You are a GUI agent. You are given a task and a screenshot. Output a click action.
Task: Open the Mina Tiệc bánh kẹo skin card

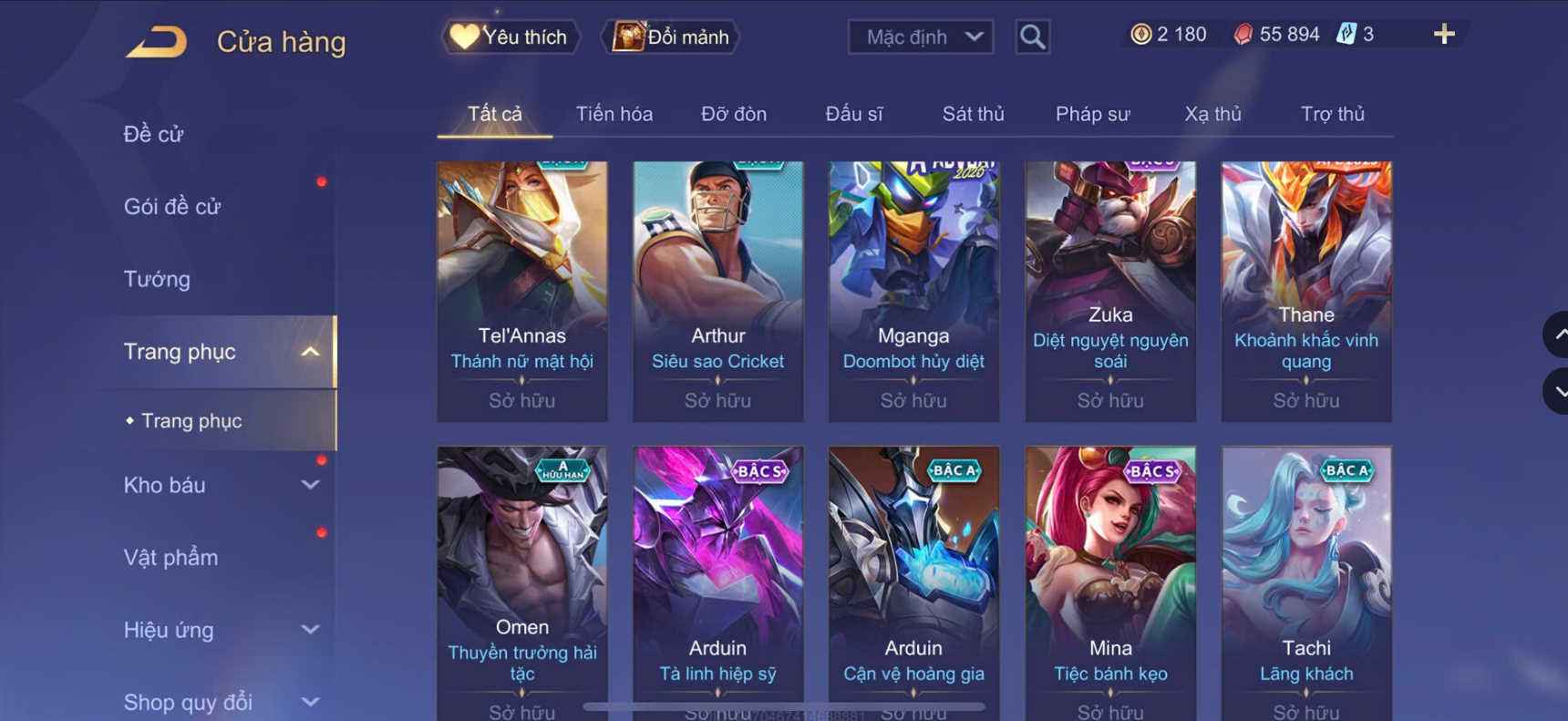click(1110, 583)
